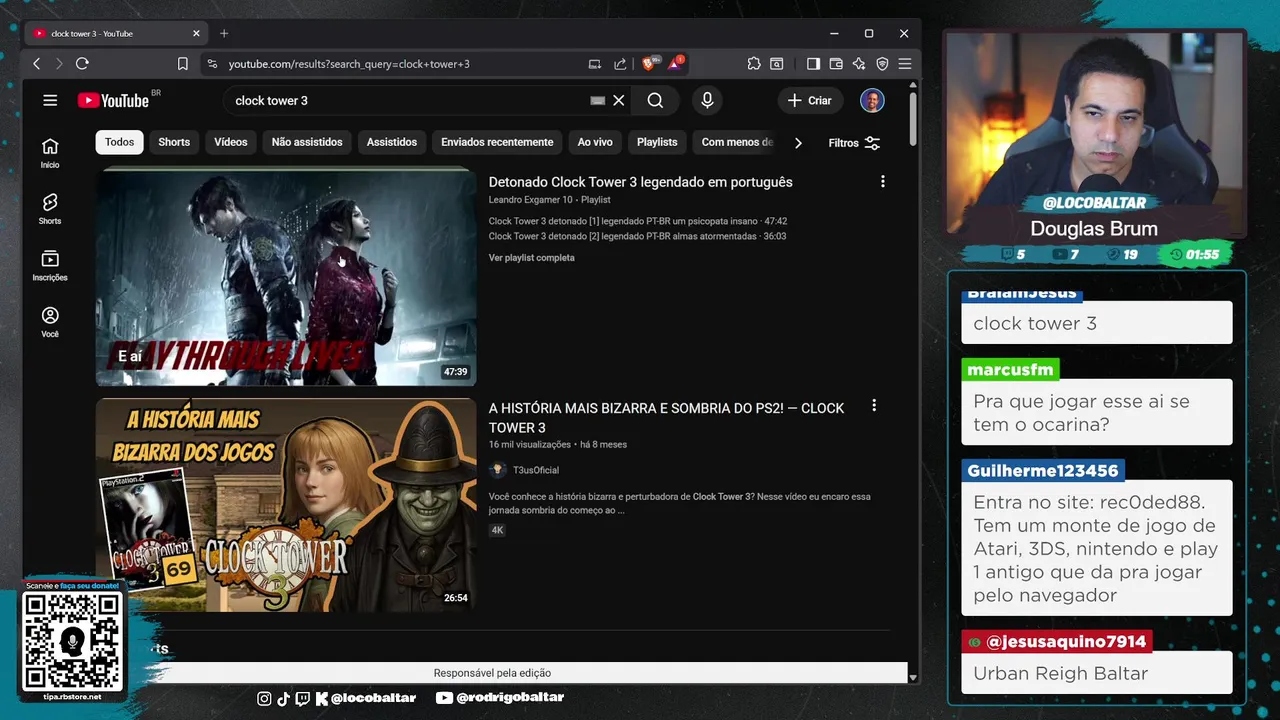
Task: Click the address bar with the youtube.com URL
Action: pyautogui.click(x=349, y=64)
